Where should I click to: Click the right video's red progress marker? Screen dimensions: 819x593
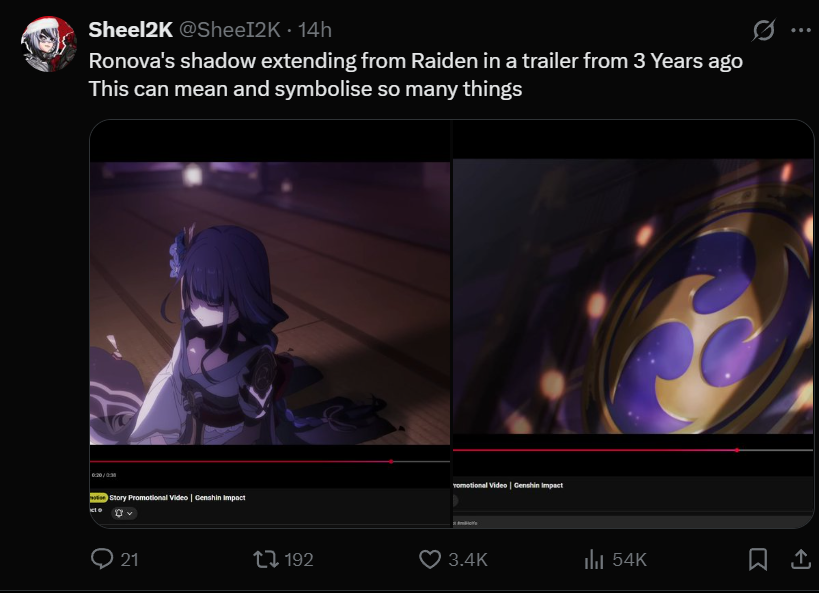[x=737, y=450]
